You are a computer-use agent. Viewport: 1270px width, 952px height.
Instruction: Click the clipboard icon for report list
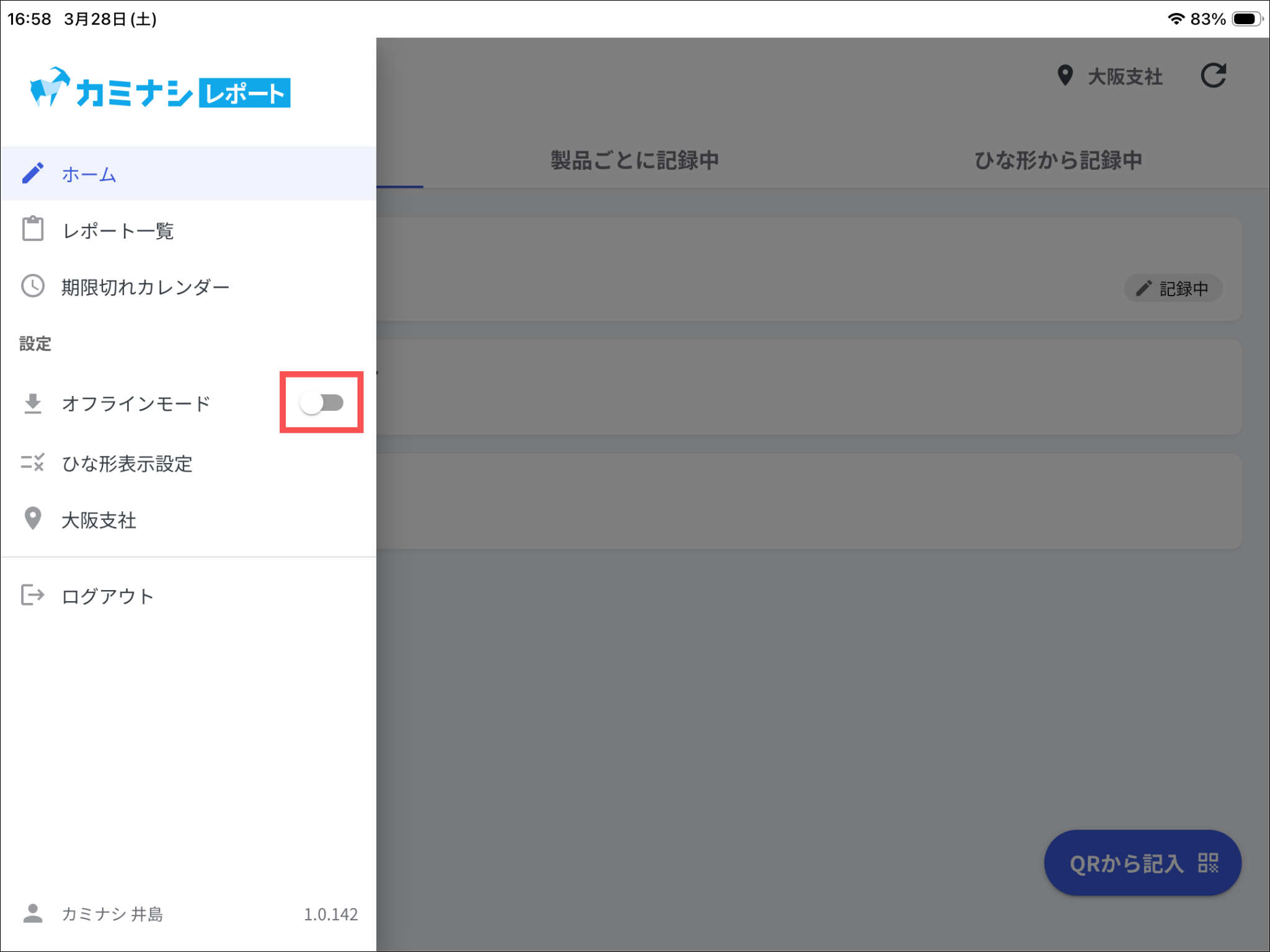point(33,229)
